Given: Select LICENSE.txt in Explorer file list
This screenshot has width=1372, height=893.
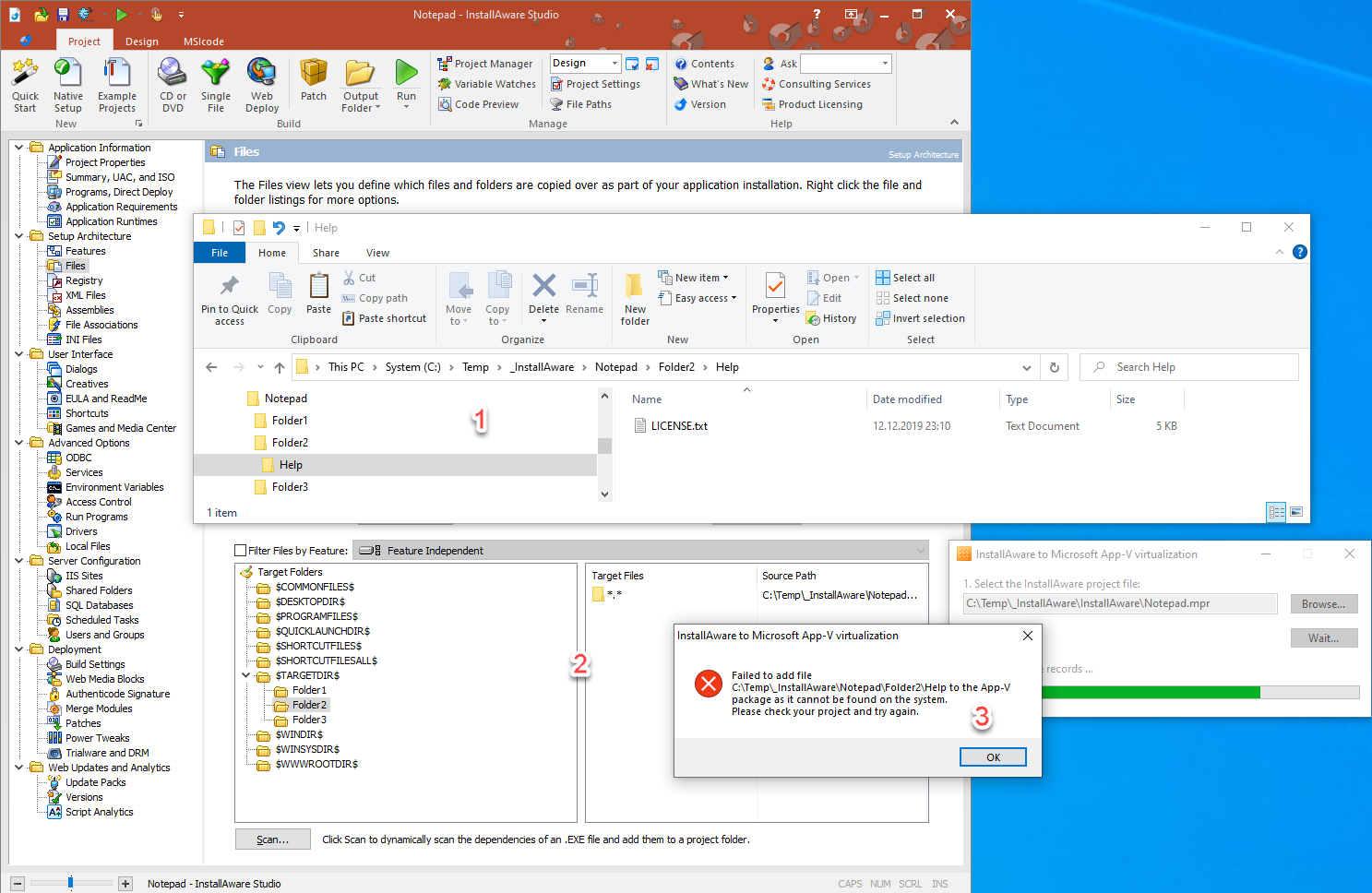Looking at the screenshot, I should pyautogui.click(x=672, y=426).
